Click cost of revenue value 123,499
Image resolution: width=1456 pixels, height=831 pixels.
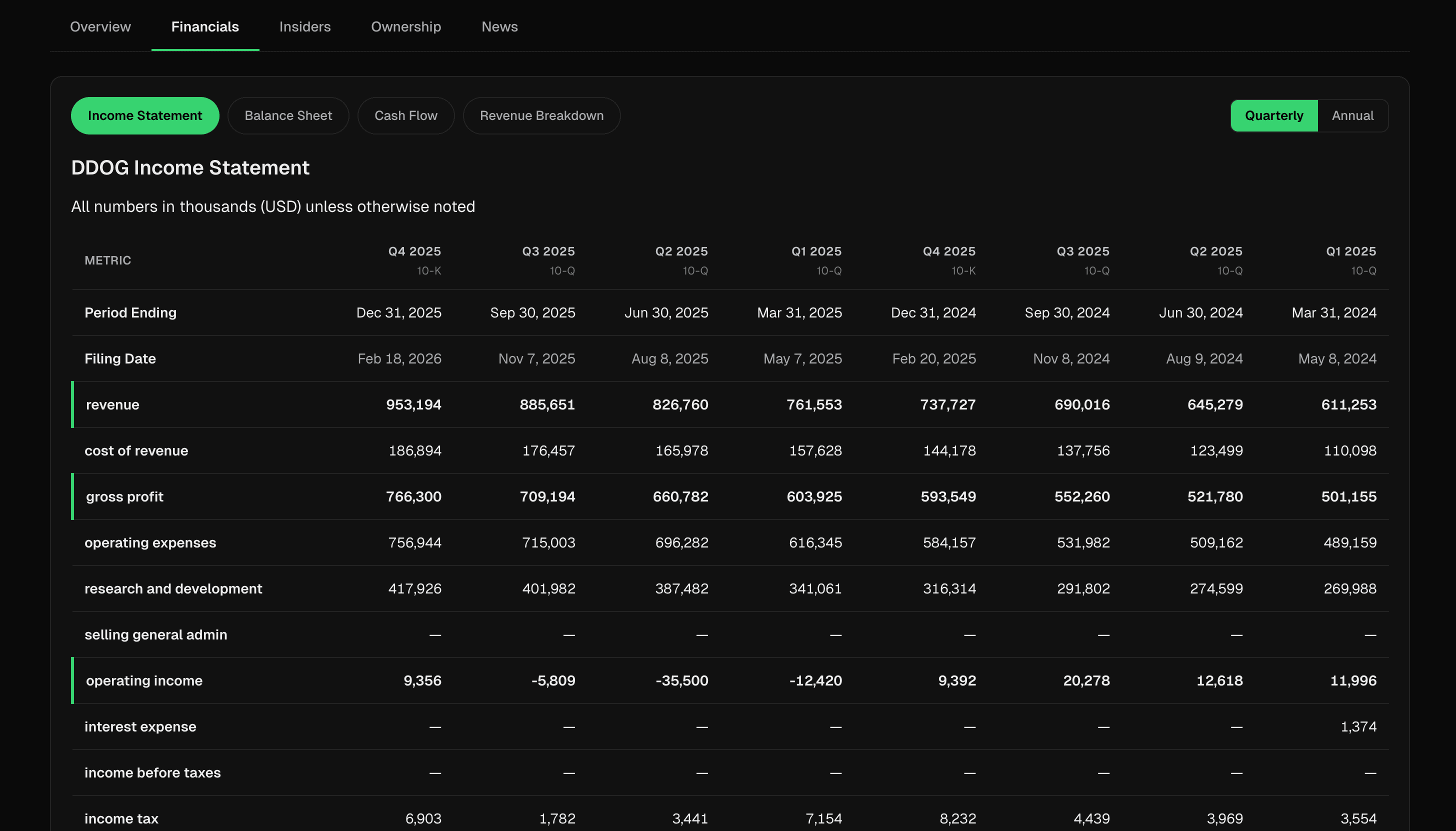(x=1216, y=451)
